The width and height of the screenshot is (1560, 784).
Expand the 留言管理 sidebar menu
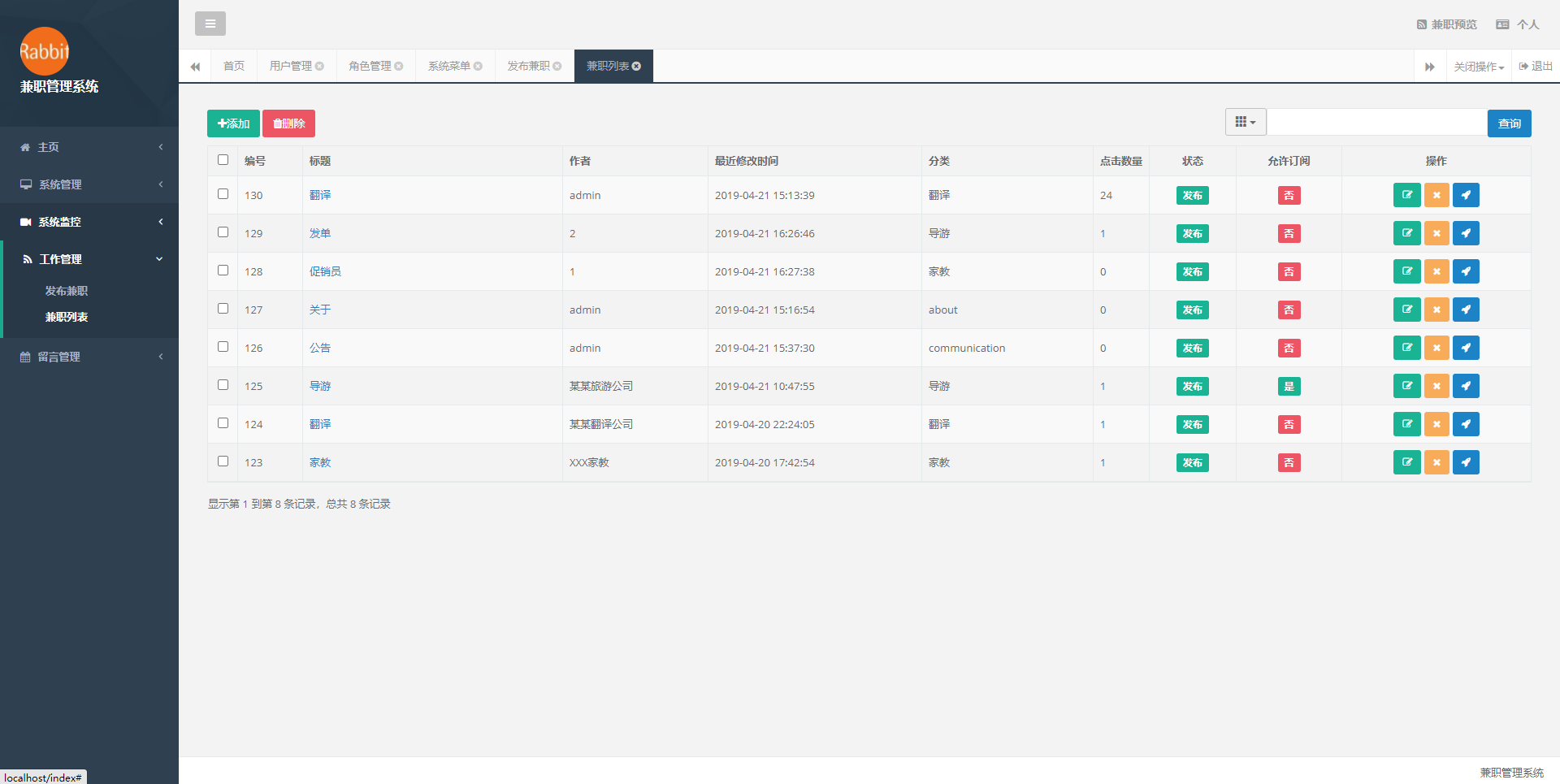[x=89, y=357]
